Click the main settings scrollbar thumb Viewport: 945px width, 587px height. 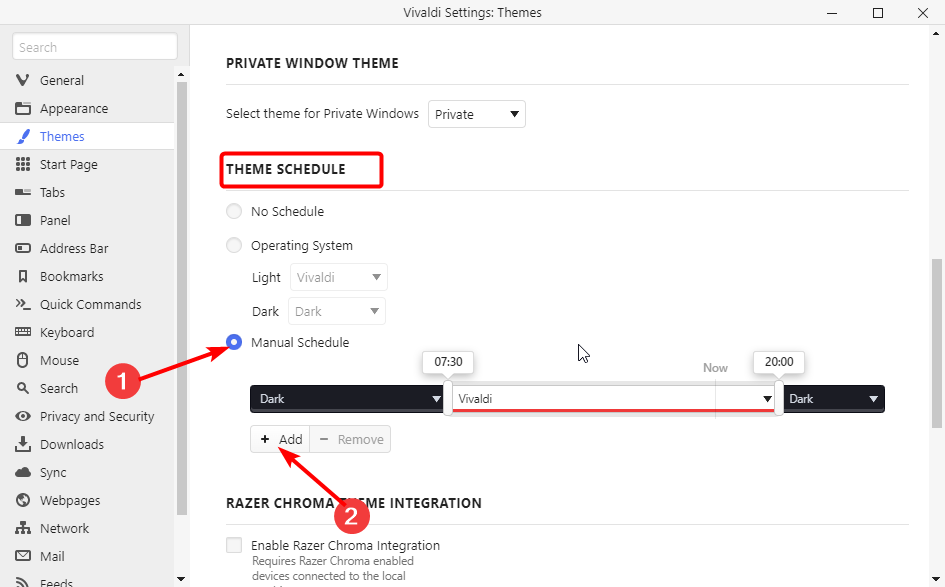tap(937, 344)
